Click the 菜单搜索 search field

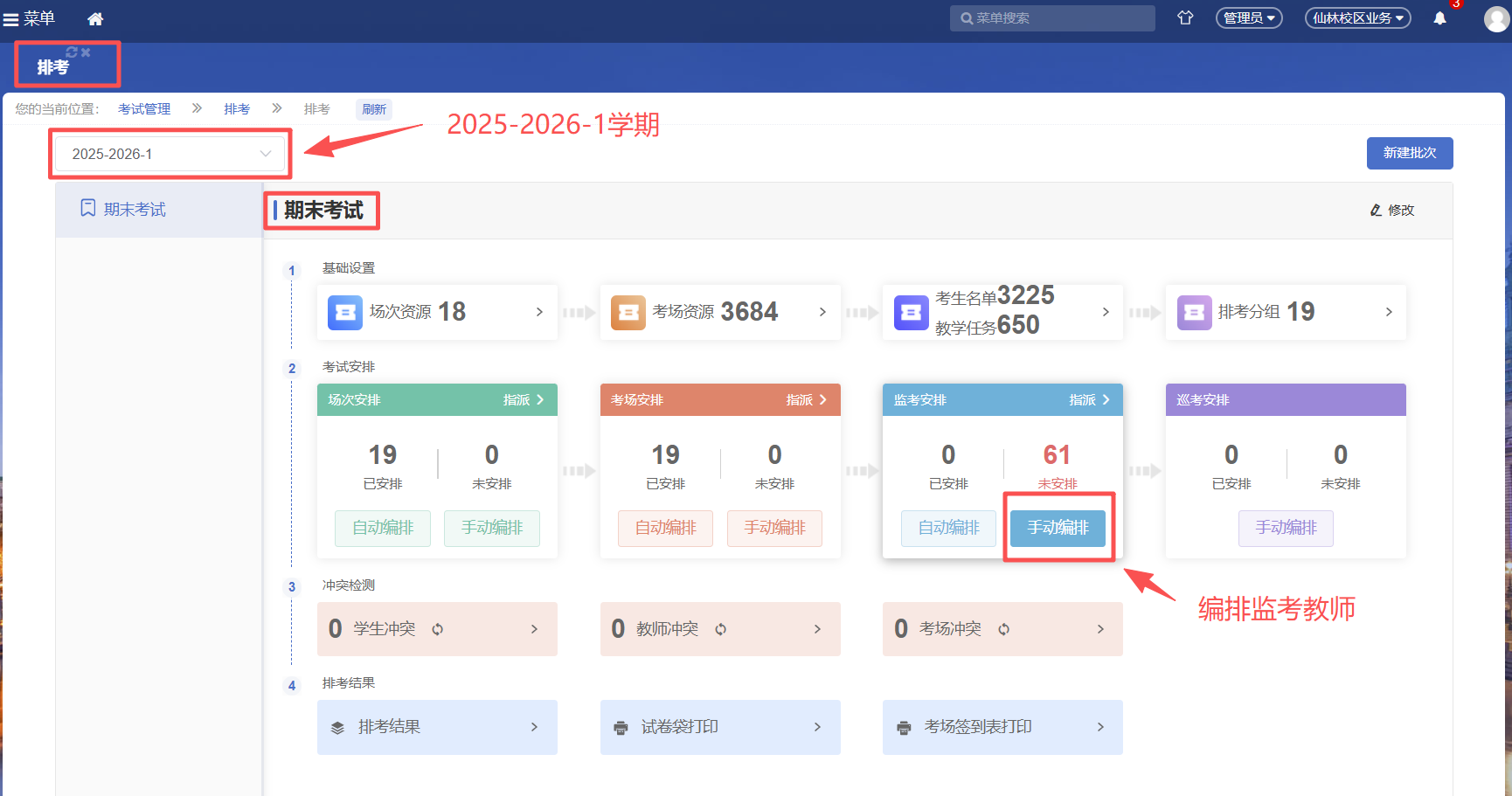1052,18
